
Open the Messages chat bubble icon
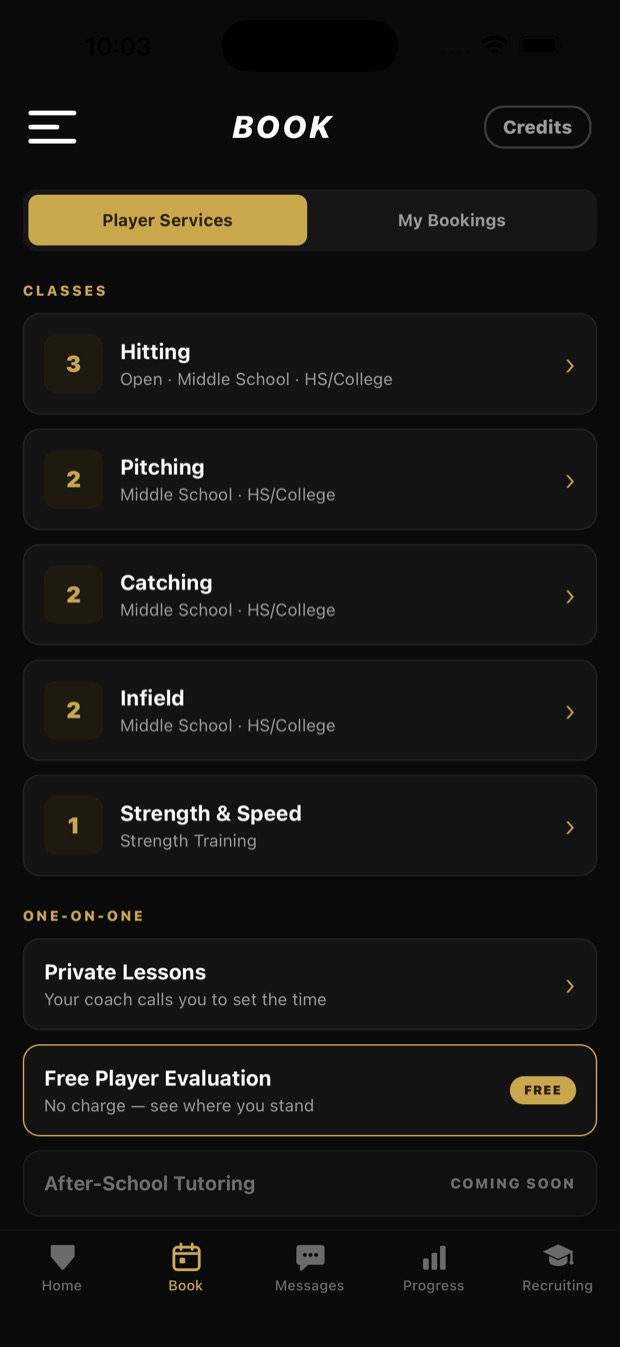tap(310, 1257)
